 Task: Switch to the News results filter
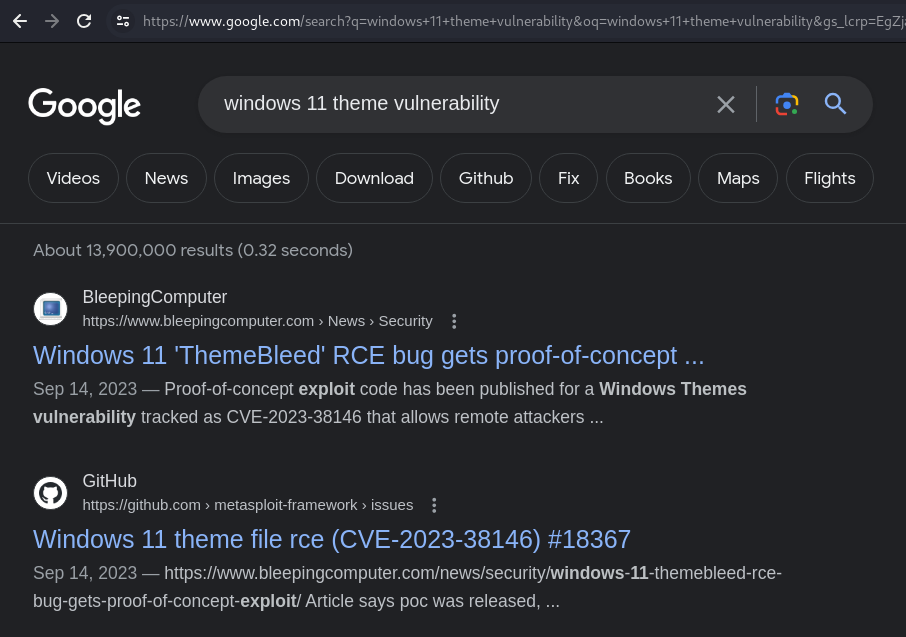[x=166, y=178]
